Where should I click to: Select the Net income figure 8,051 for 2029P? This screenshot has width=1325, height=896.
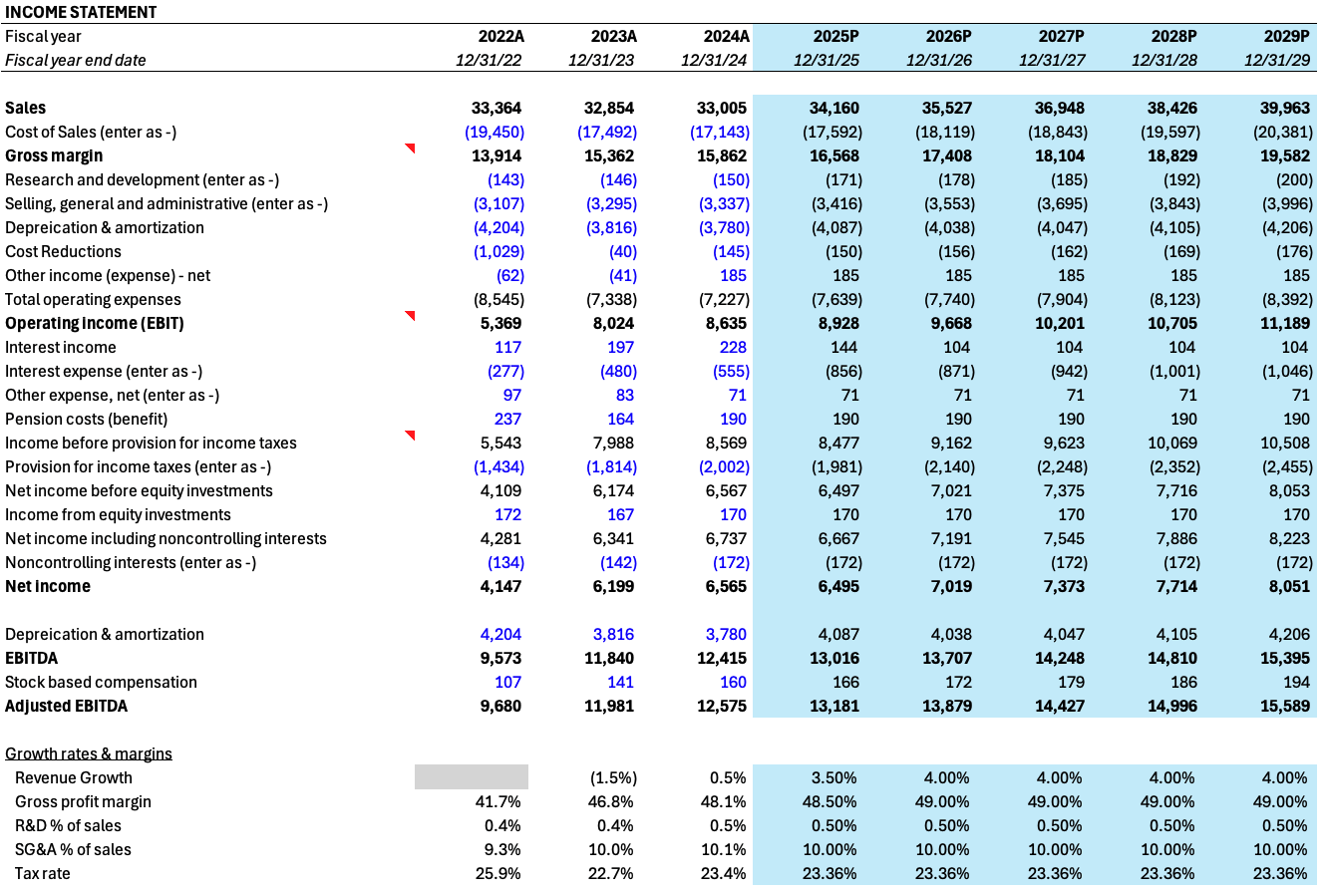point(1288,586)
